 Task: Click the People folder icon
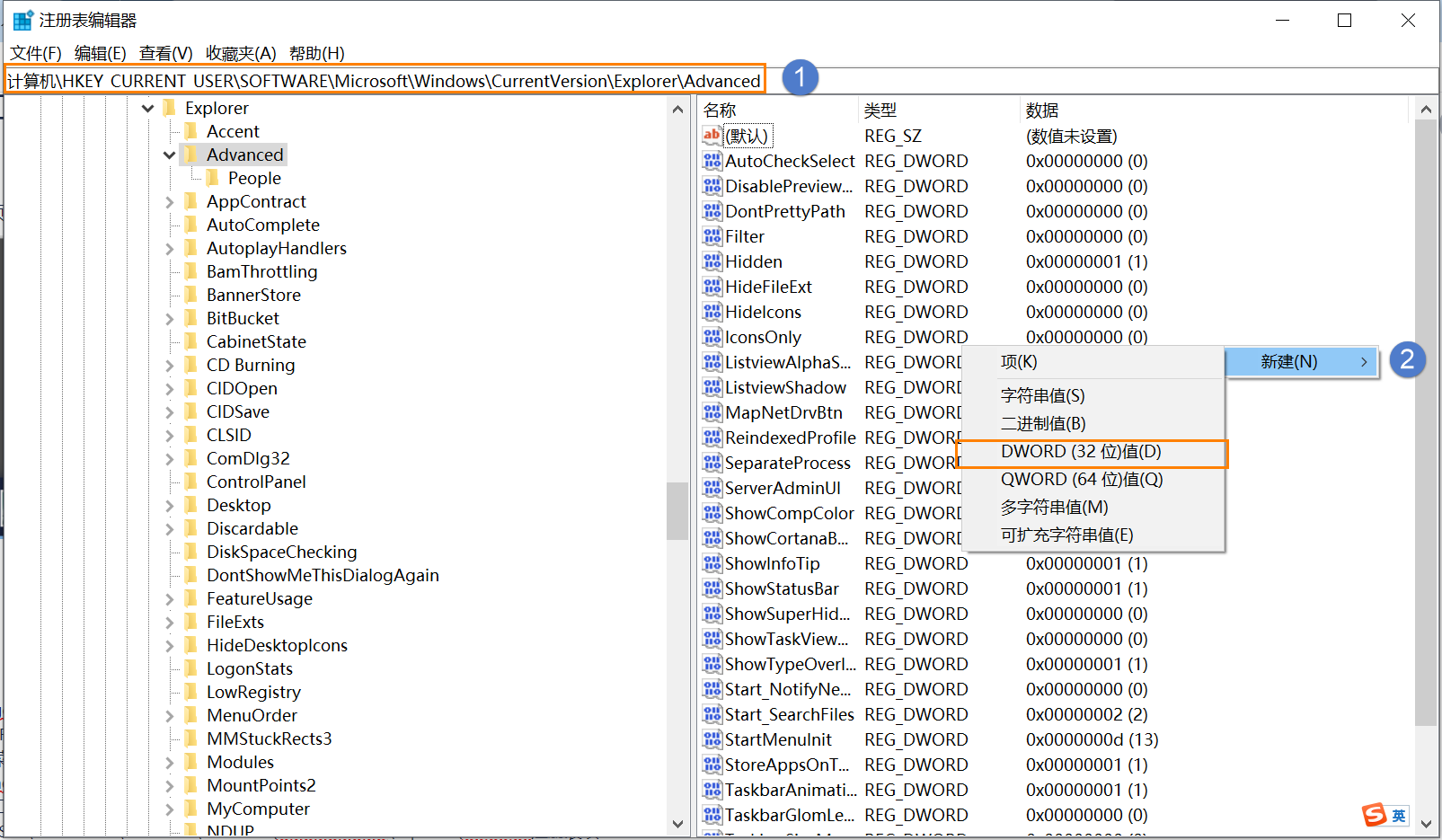click(x=213, y=178)
